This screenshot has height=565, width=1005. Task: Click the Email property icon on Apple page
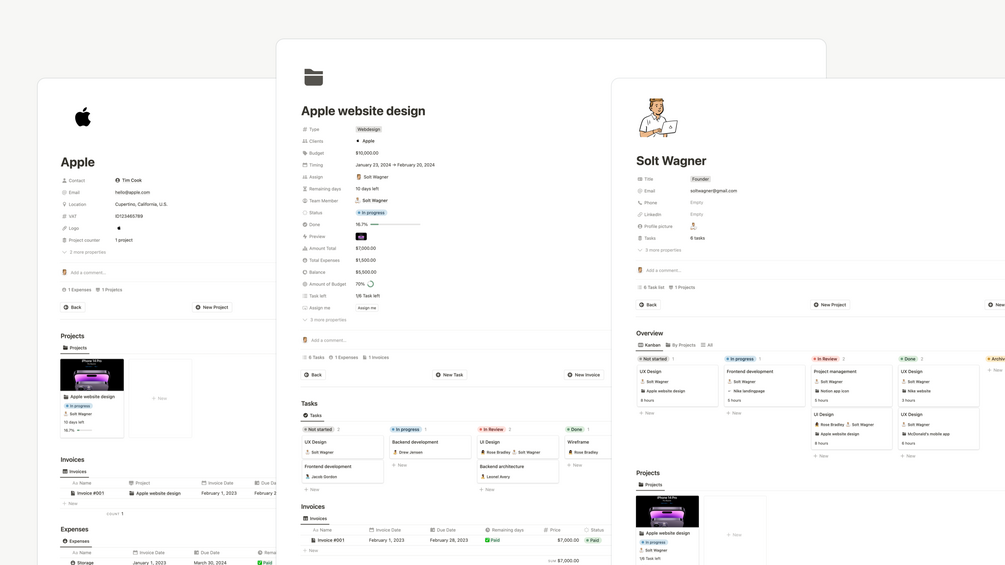64,192
